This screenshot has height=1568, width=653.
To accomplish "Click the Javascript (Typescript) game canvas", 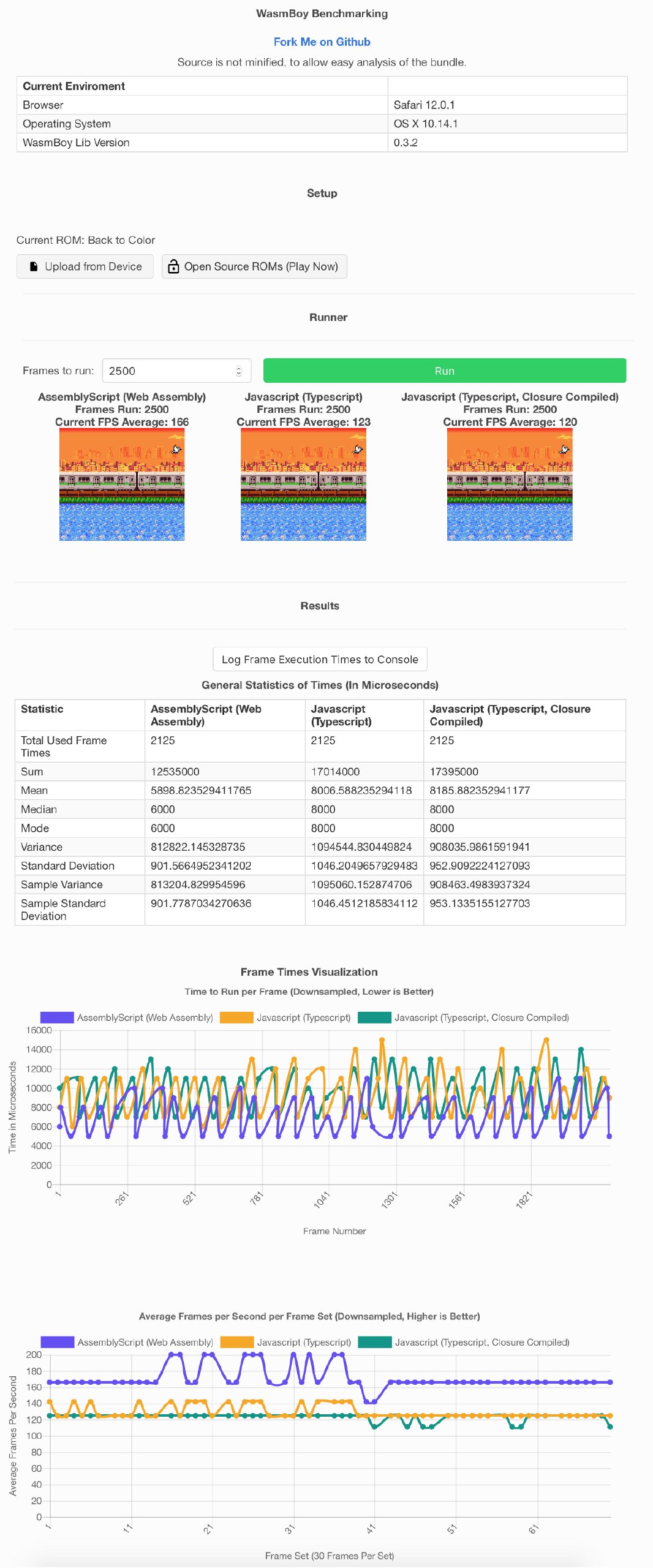I will coord(303,484).
